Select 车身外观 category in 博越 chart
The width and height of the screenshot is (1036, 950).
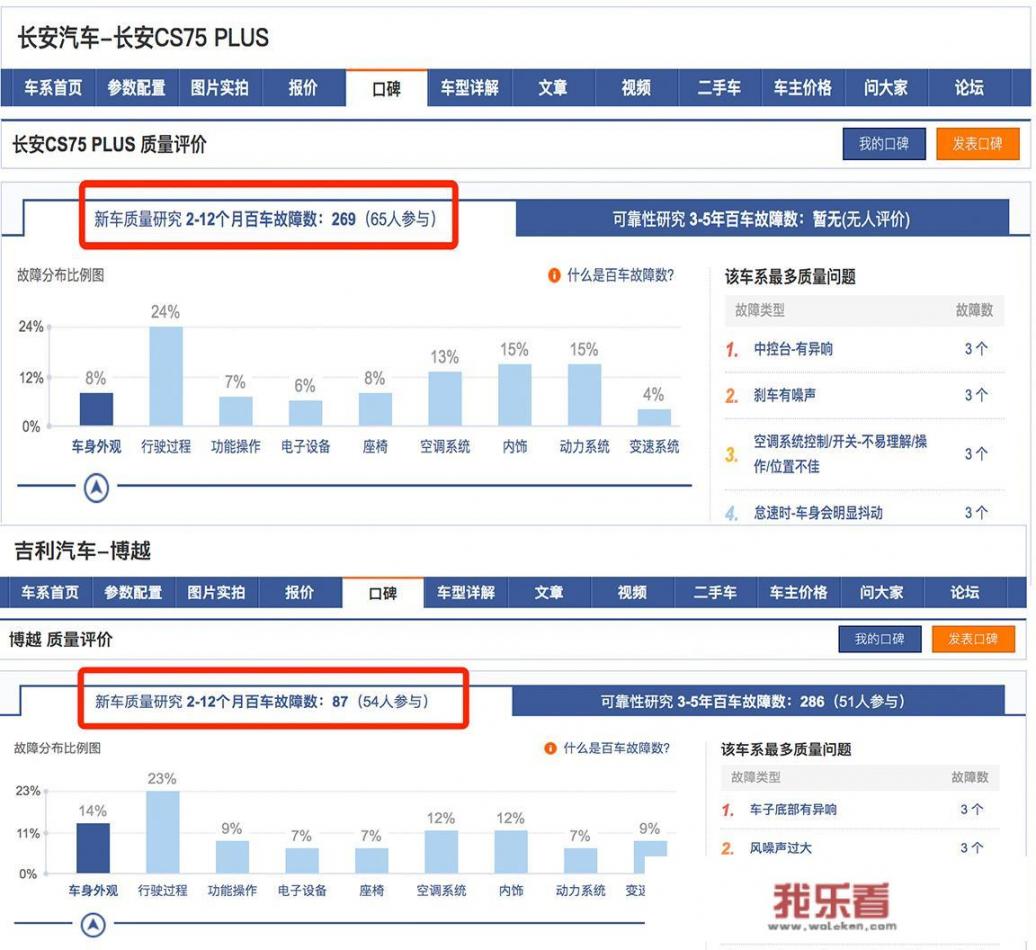click(x=93, y=891)
